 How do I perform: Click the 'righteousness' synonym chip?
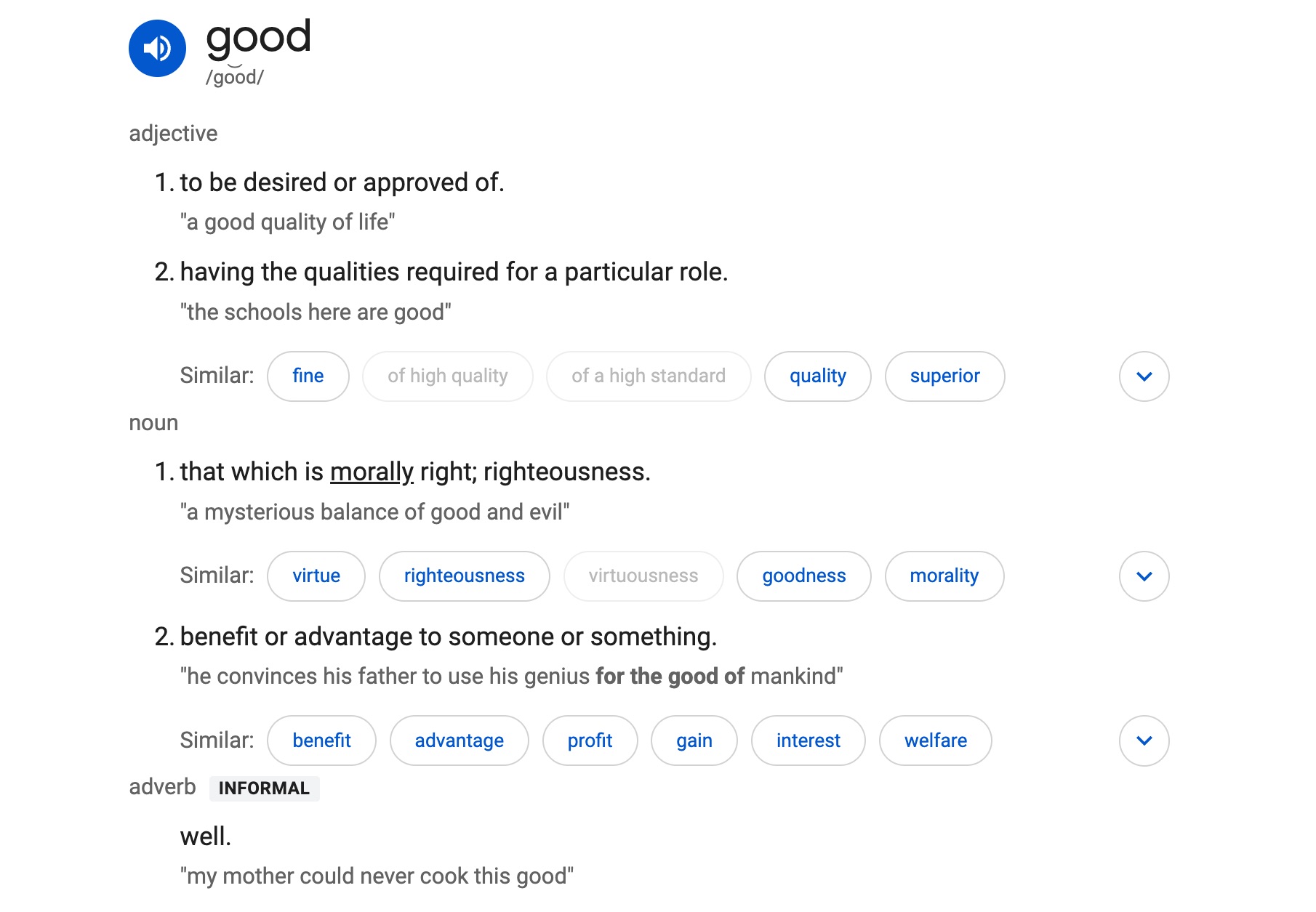click(x=464, y=576)
